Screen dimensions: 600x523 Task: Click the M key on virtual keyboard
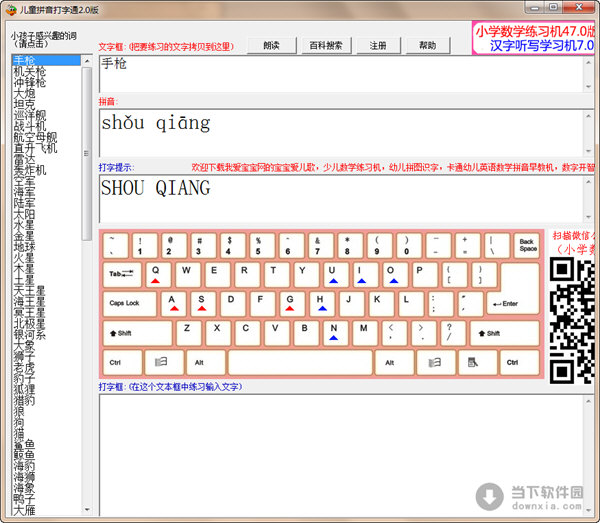click(x=365, y=333)
